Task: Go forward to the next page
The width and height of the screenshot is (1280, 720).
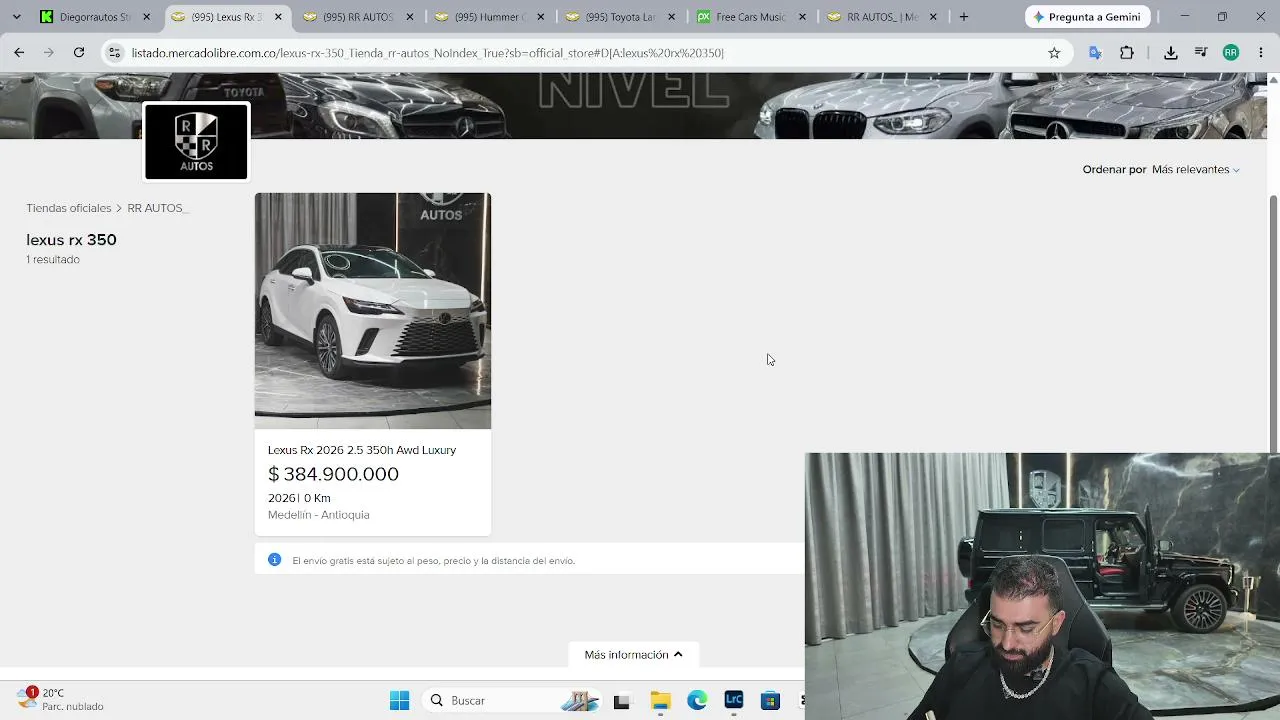Action: click(48, 53)
